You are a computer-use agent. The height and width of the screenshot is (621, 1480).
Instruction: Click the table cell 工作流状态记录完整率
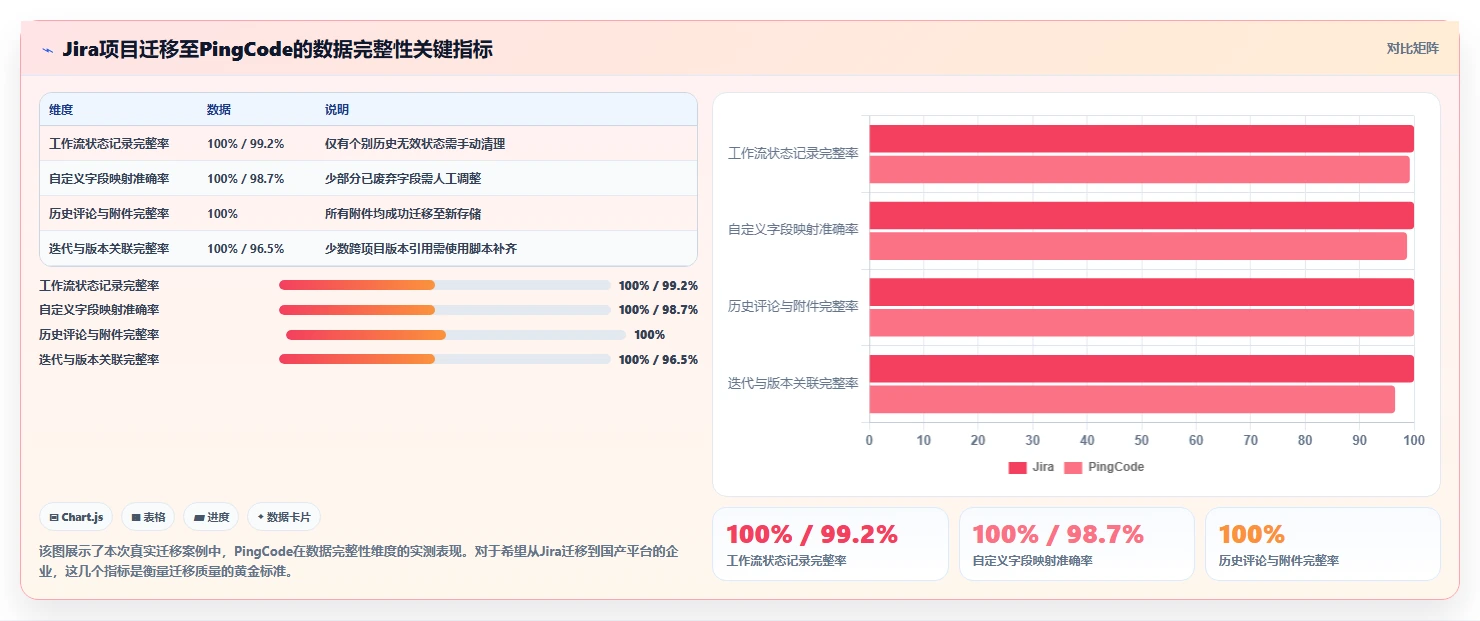109,144
